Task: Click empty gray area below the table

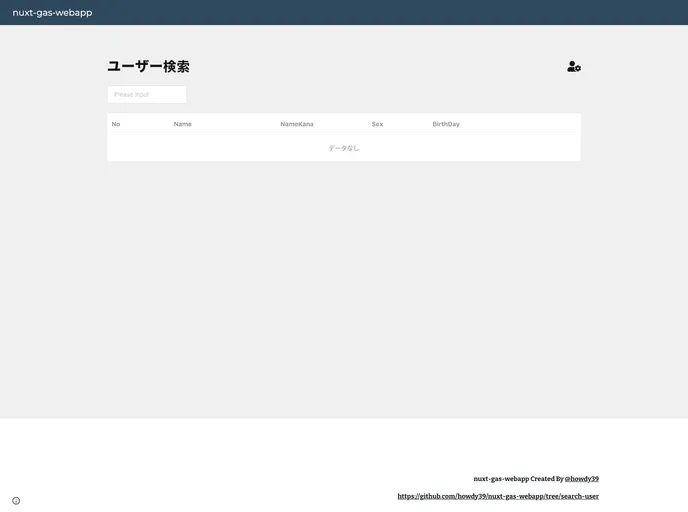Action: point(344,290)
